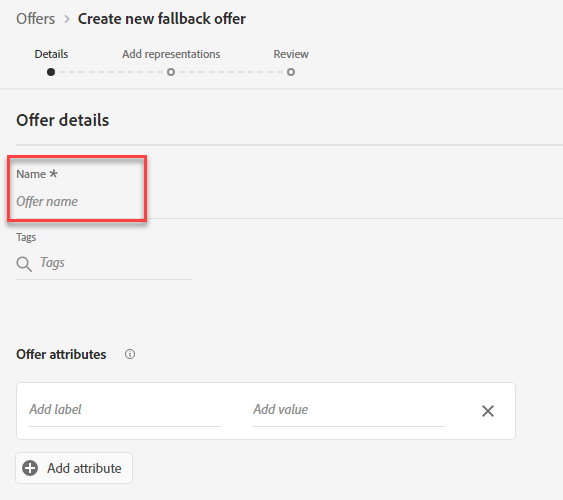Open info tooltip beside Offer attributes

(130, 354)
